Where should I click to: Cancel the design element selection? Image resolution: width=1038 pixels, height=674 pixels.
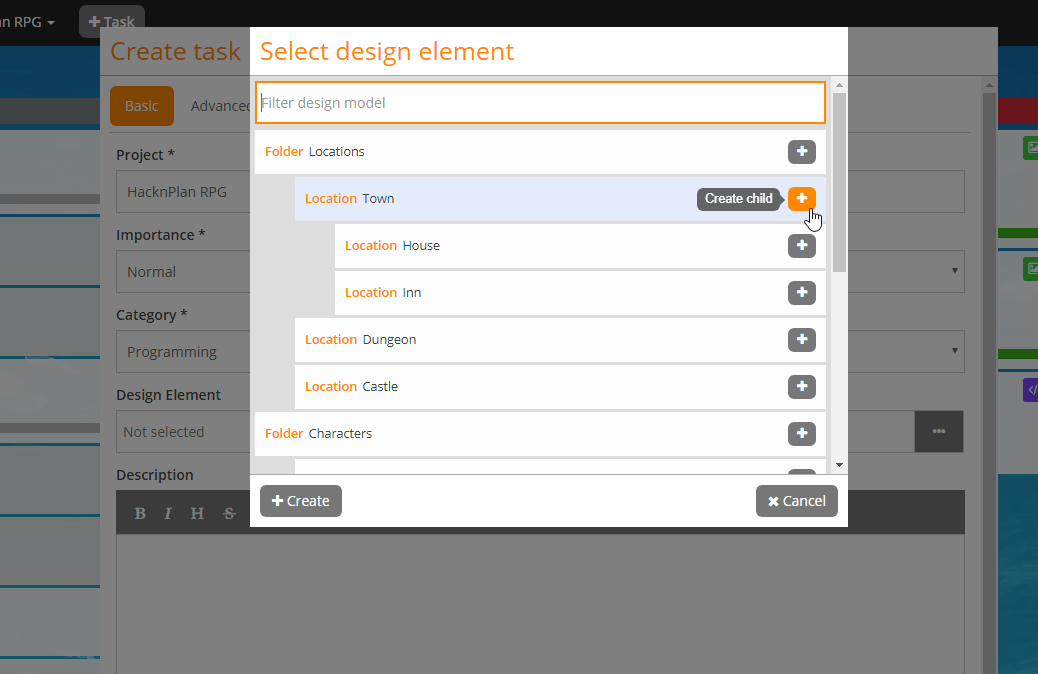point(796,501)
